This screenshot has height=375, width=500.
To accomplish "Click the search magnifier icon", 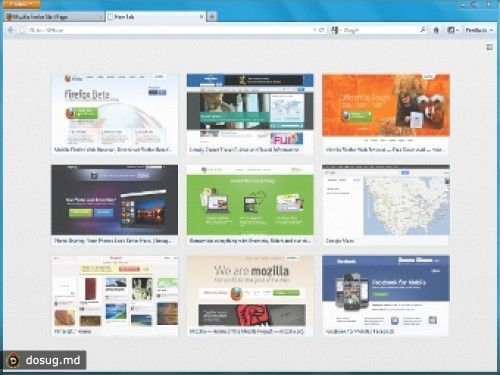I will (423, 30).
